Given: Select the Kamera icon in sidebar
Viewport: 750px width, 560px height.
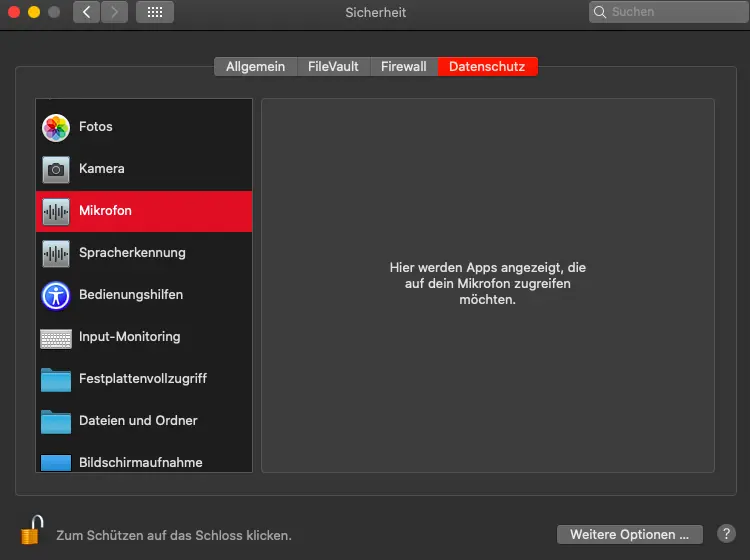Looking at the screenshot, I should coord(56,169).
